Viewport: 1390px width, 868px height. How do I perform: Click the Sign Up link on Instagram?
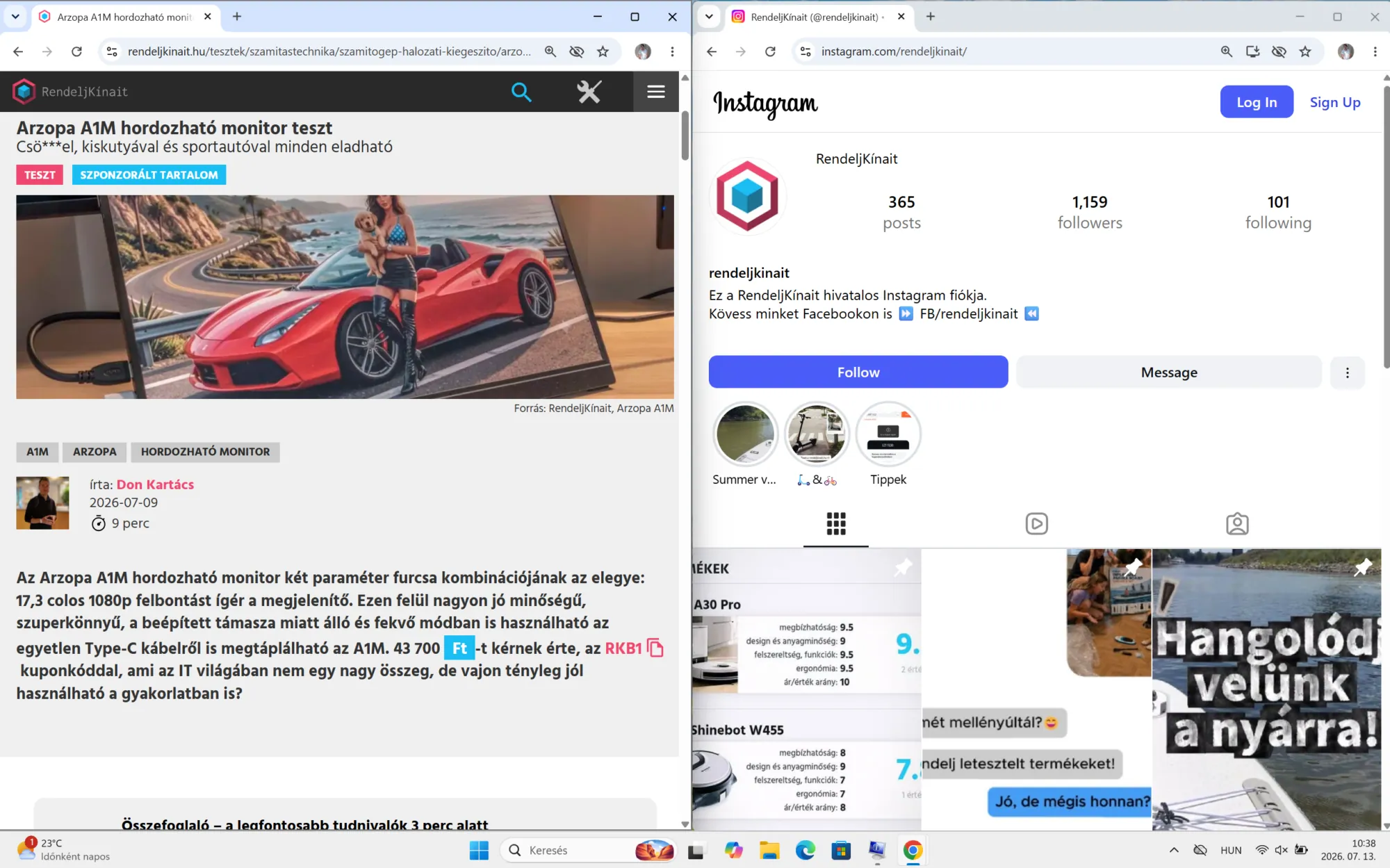(1335, 102)
